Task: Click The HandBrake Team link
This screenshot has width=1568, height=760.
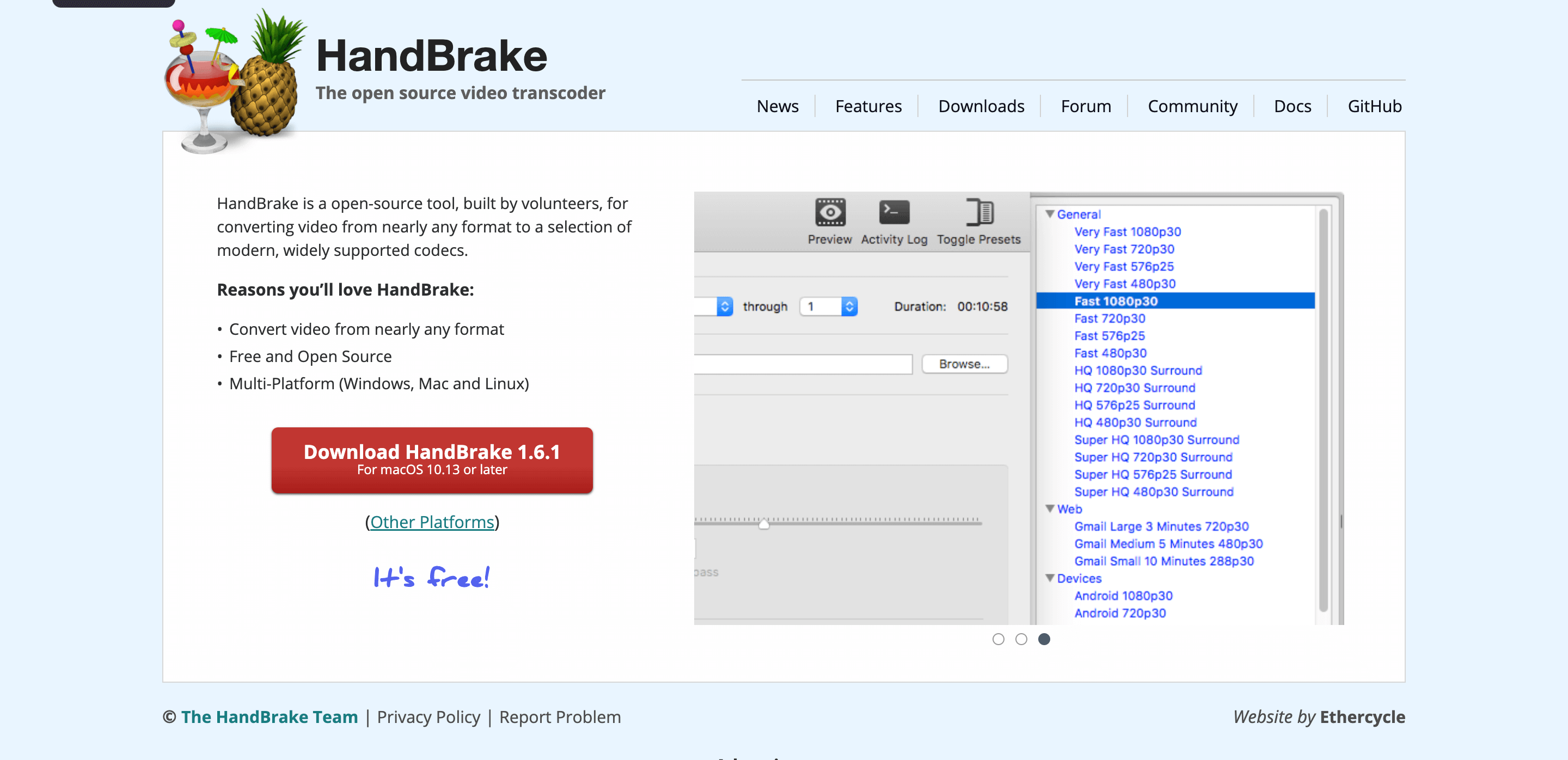Action: coord(269,717)
